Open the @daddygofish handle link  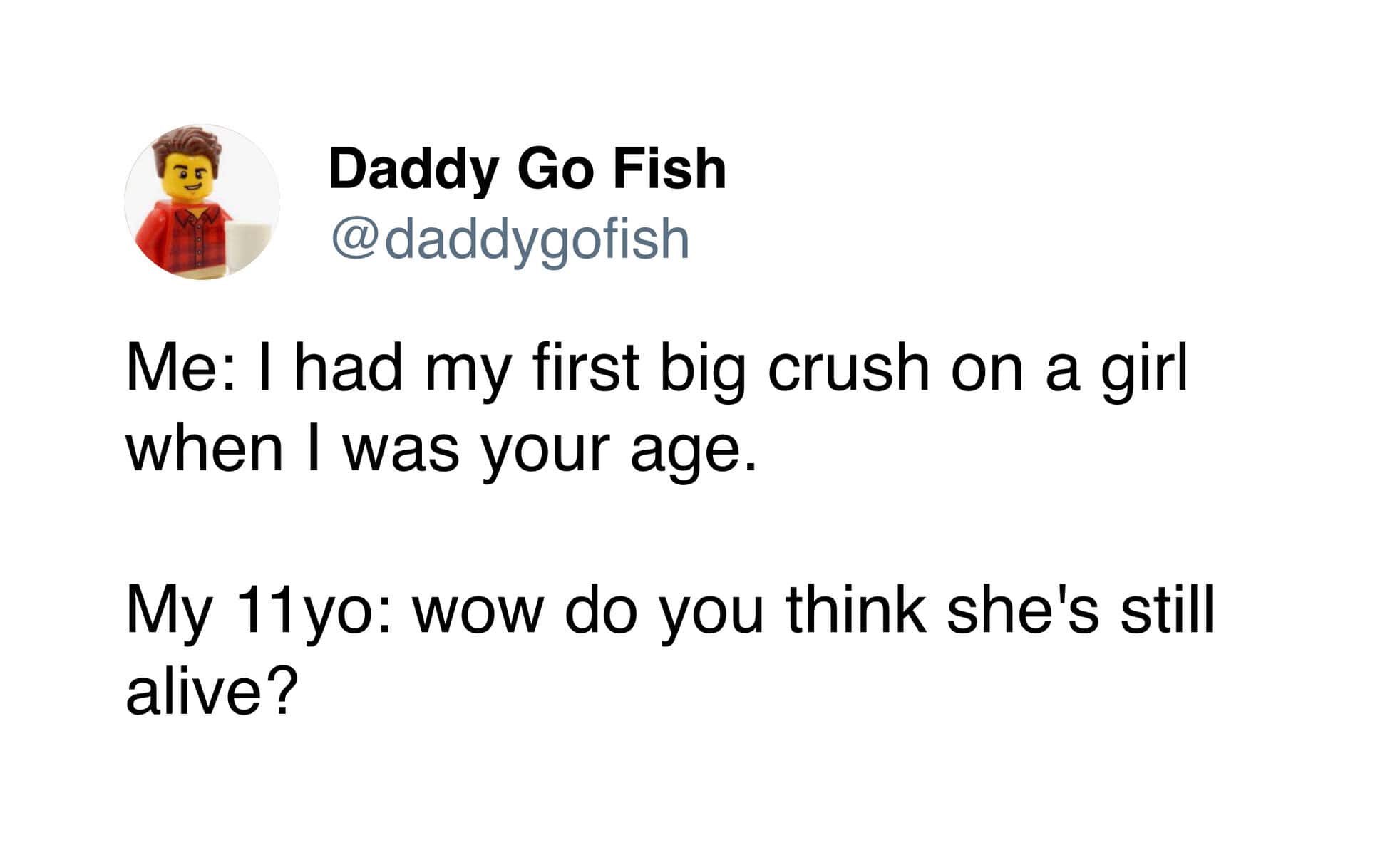pyautogui.click(x=510, y=238)
